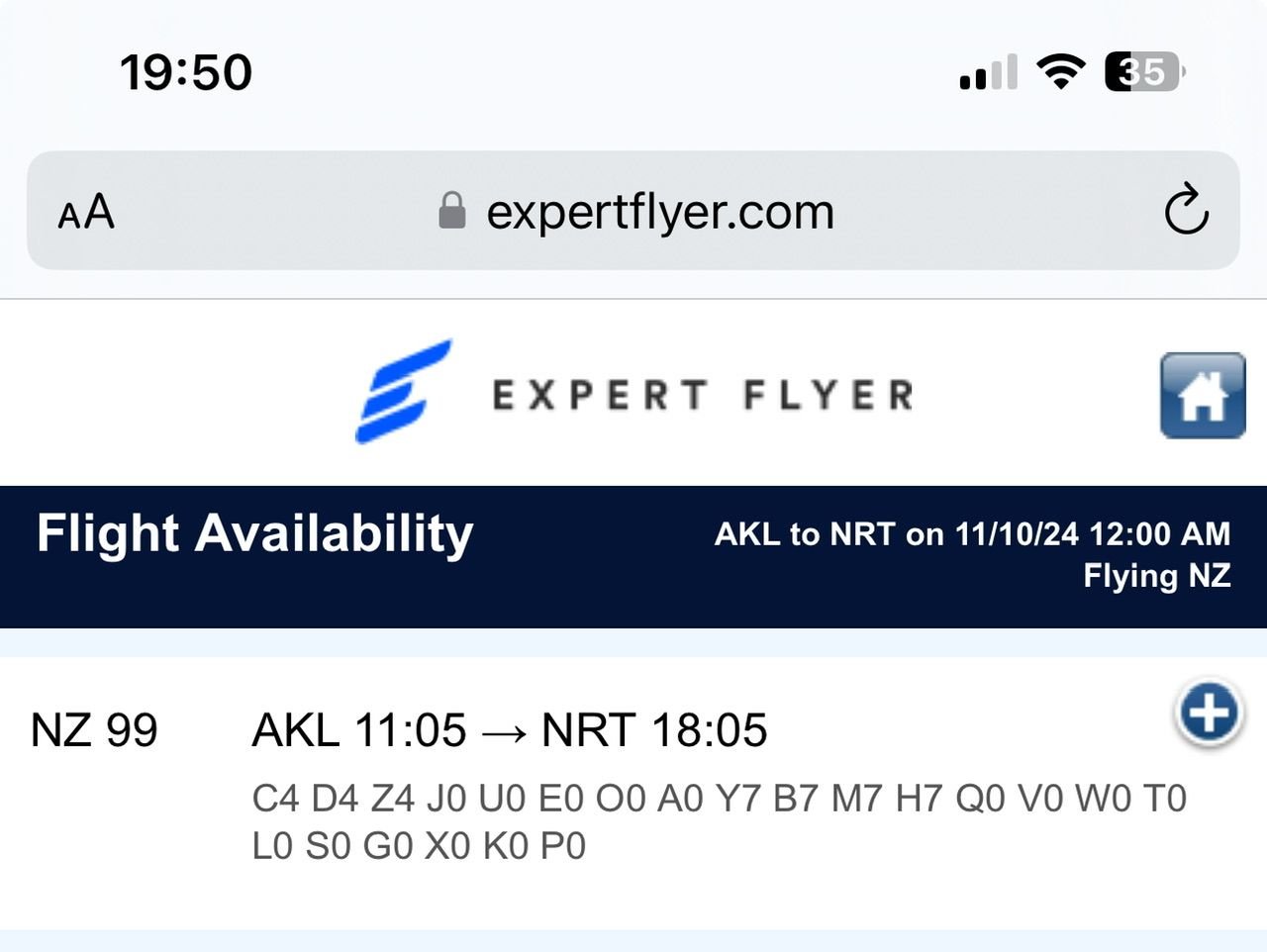Tap the battery indicator showing 35
The width and height of the screenshot is (1267, 952).
point(1144,72)
